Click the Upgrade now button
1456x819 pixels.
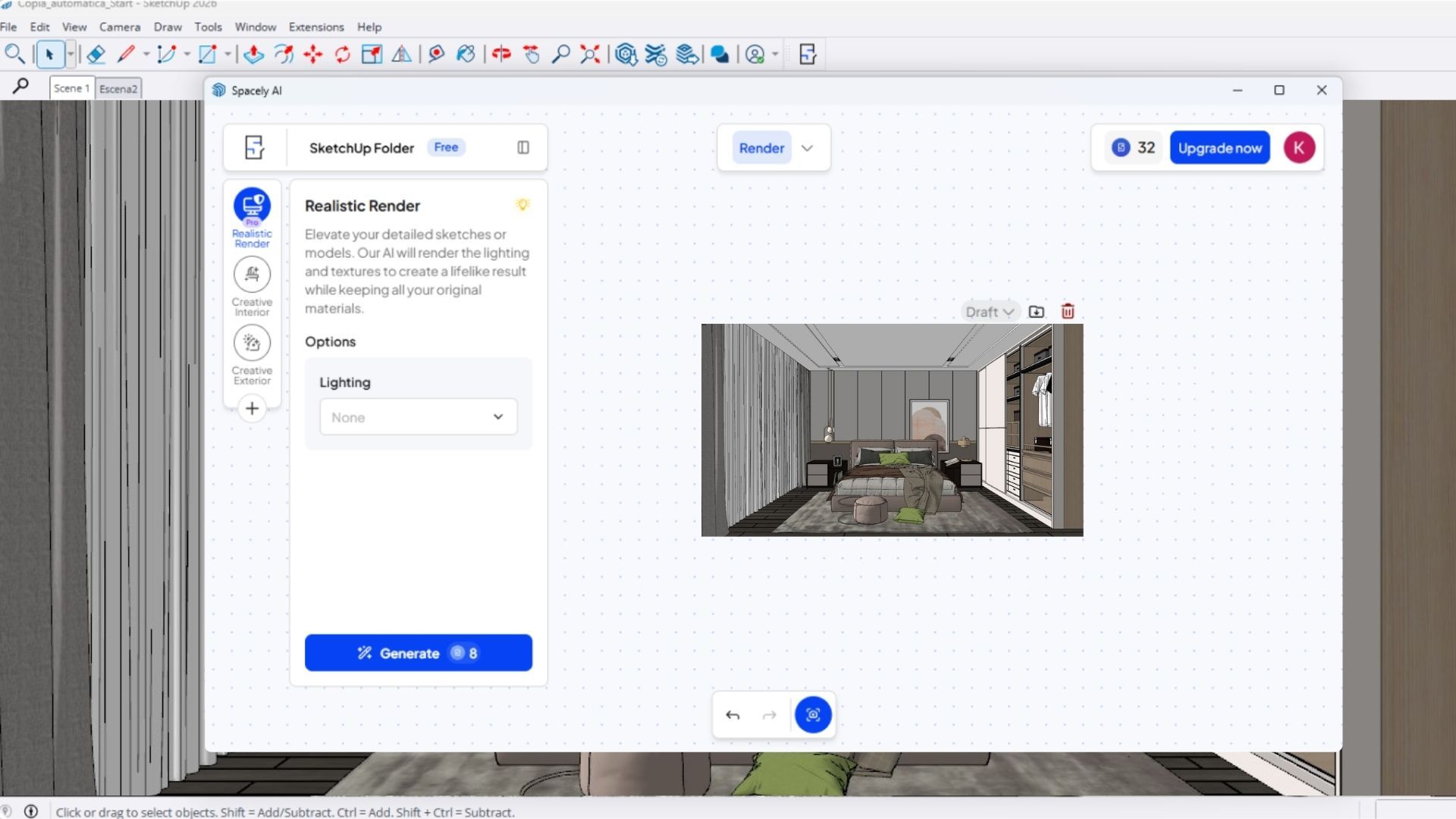1219,148
